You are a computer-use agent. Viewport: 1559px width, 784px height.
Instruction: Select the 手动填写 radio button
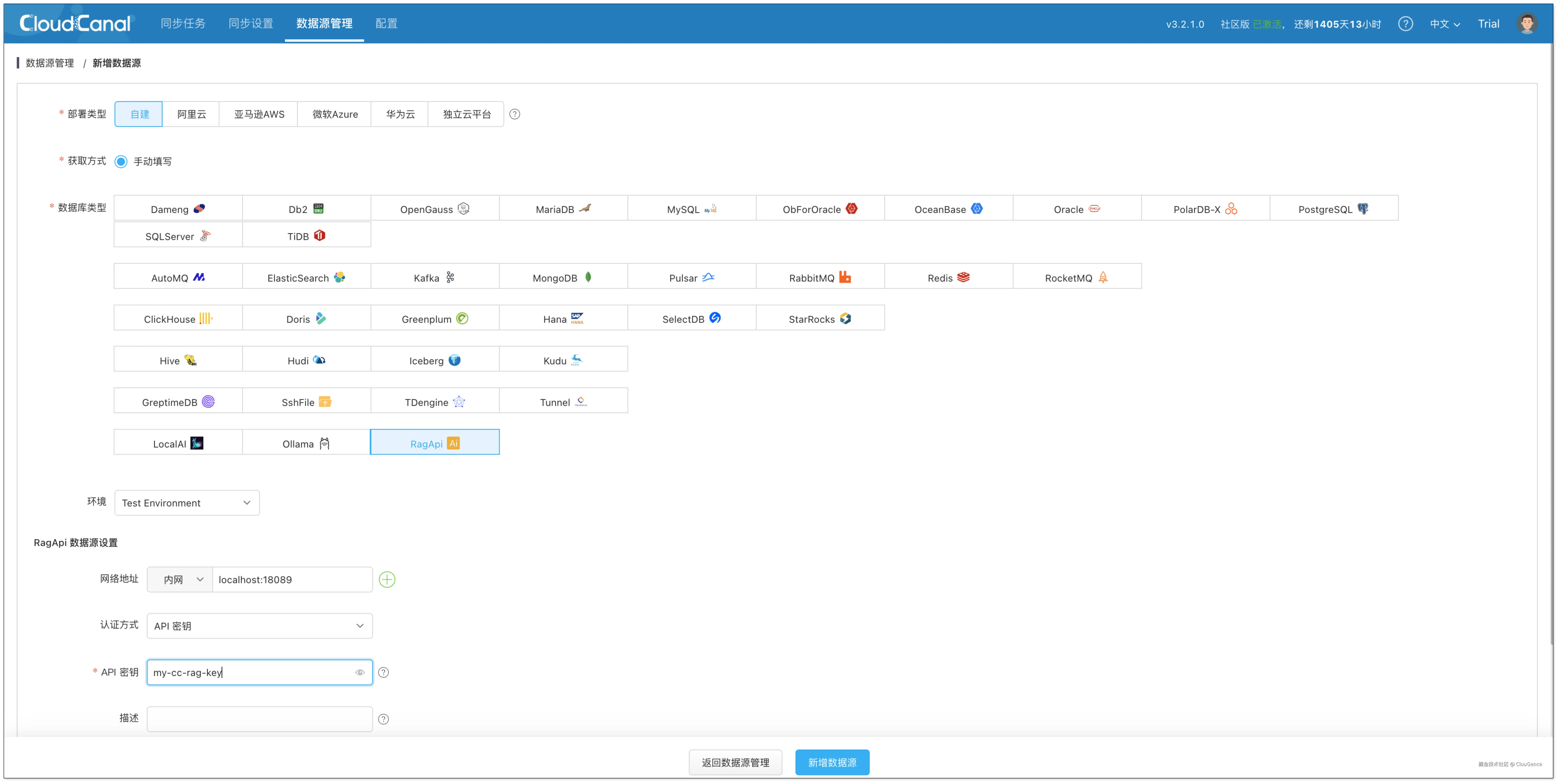click(x=121, y=161)
